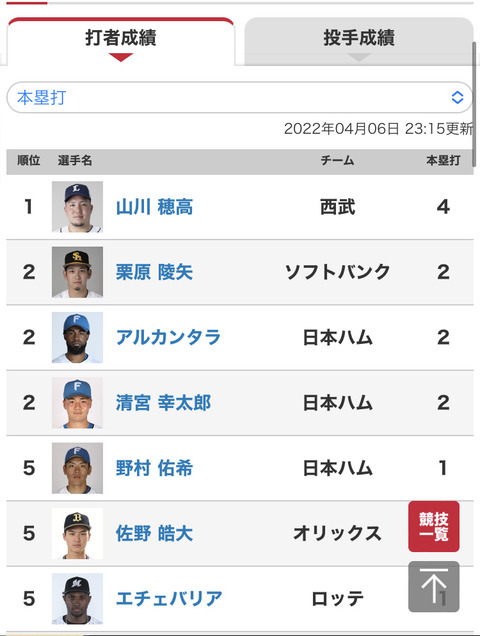480x636 pixels.
Task: Open the 本塁打 stat category dropdown
Action: (239, 97)
